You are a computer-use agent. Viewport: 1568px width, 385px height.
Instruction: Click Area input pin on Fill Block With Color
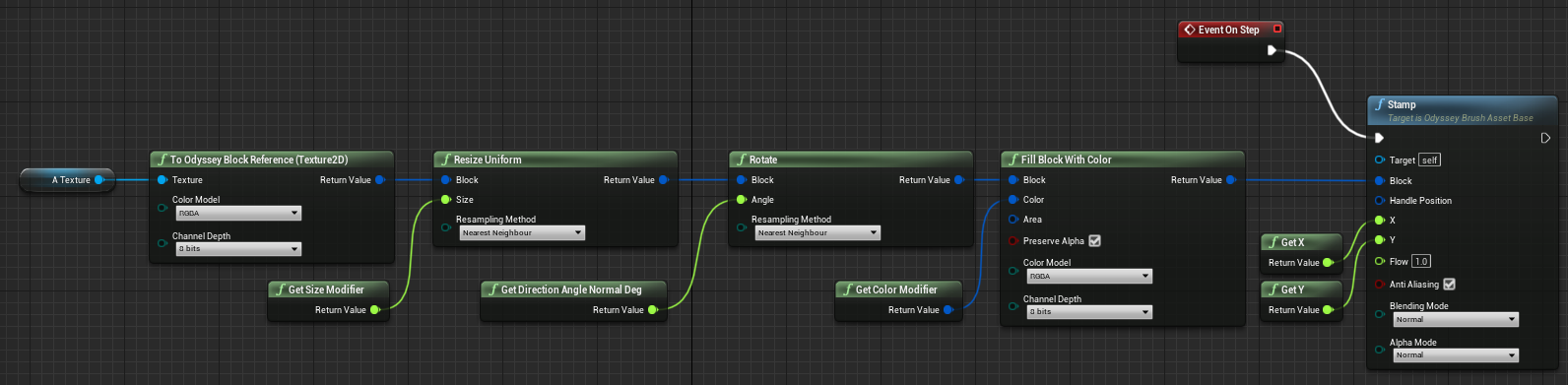(x=1013, y=220)
